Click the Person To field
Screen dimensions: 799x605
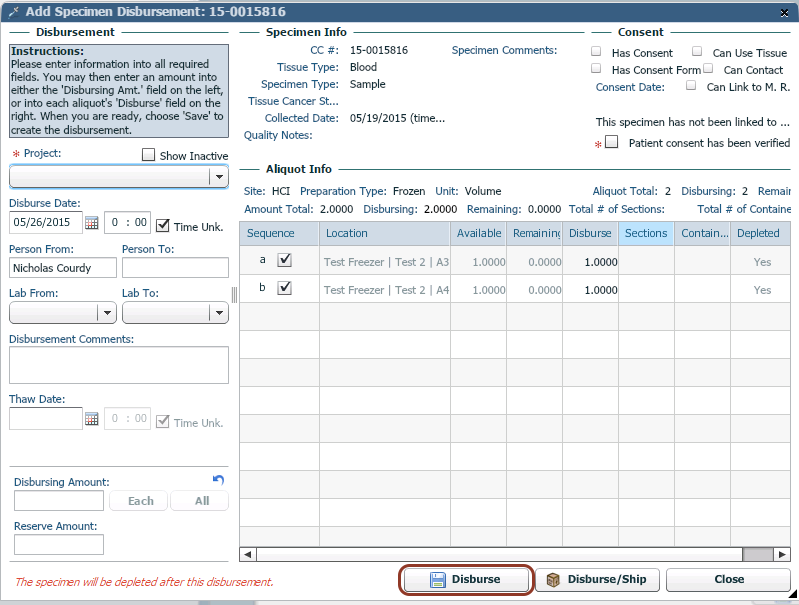pos(175,268)
